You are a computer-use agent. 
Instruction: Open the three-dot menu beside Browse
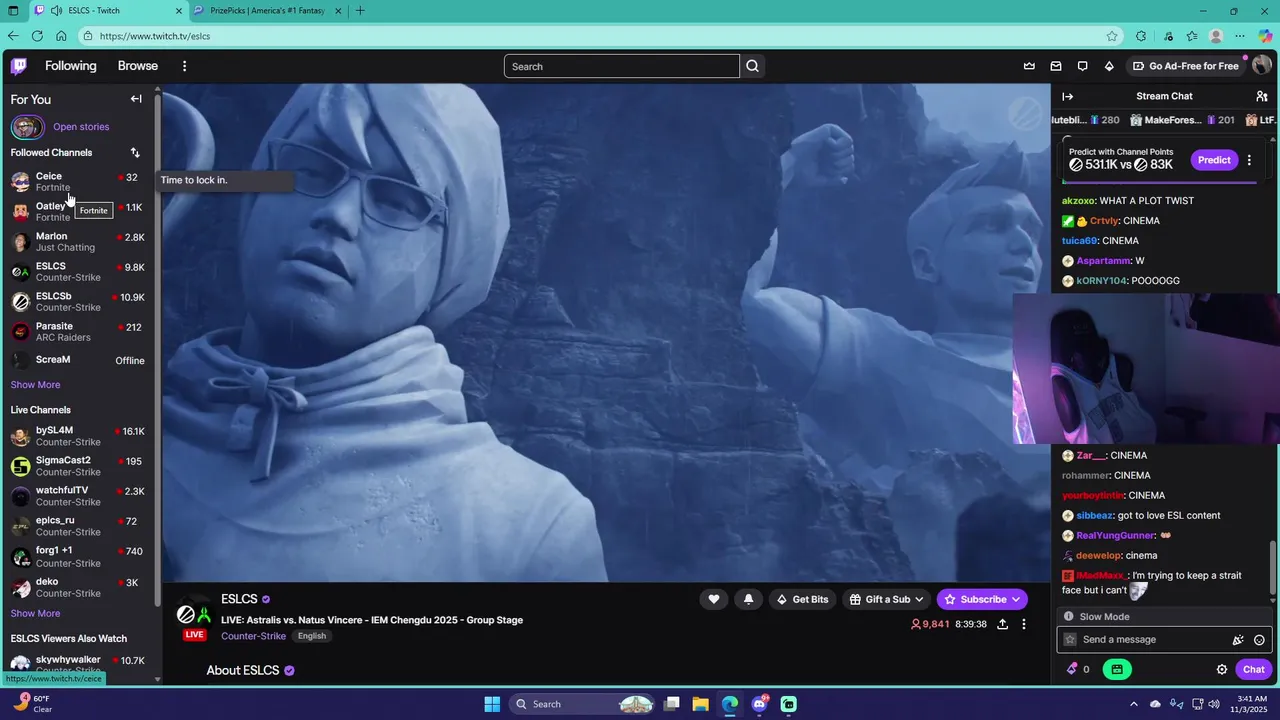coord(184,66)
